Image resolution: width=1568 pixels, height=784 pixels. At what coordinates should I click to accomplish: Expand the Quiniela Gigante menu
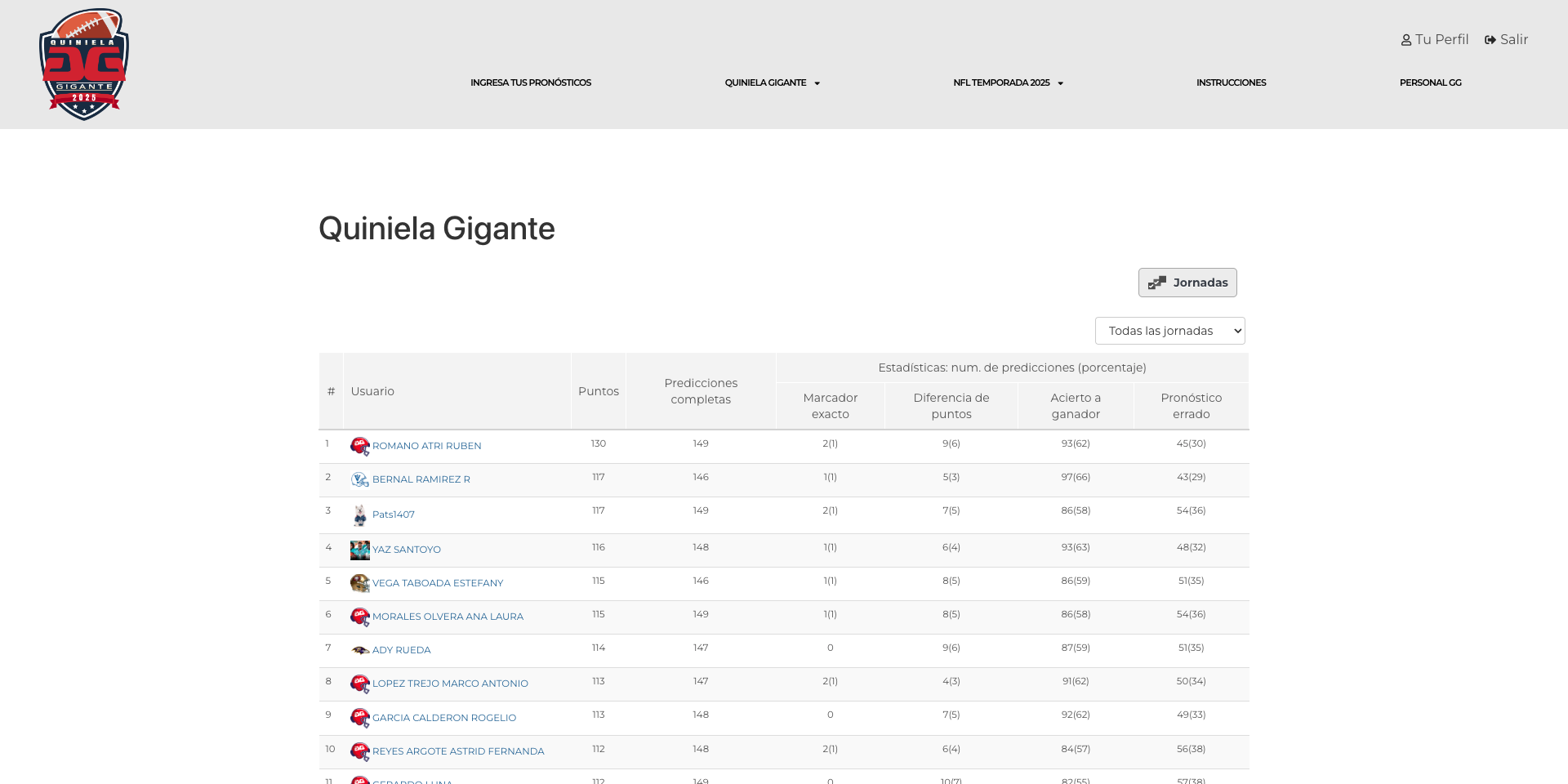(x=772, y=82)
